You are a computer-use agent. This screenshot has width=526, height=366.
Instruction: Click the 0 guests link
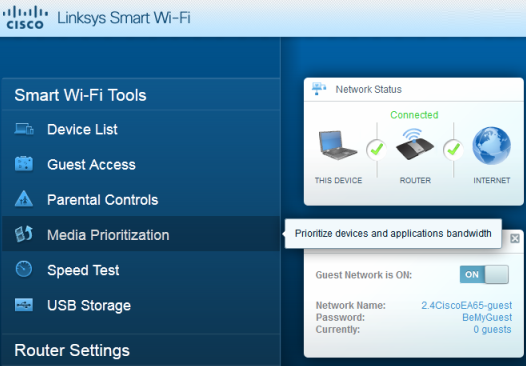click(x=492, y=329)
